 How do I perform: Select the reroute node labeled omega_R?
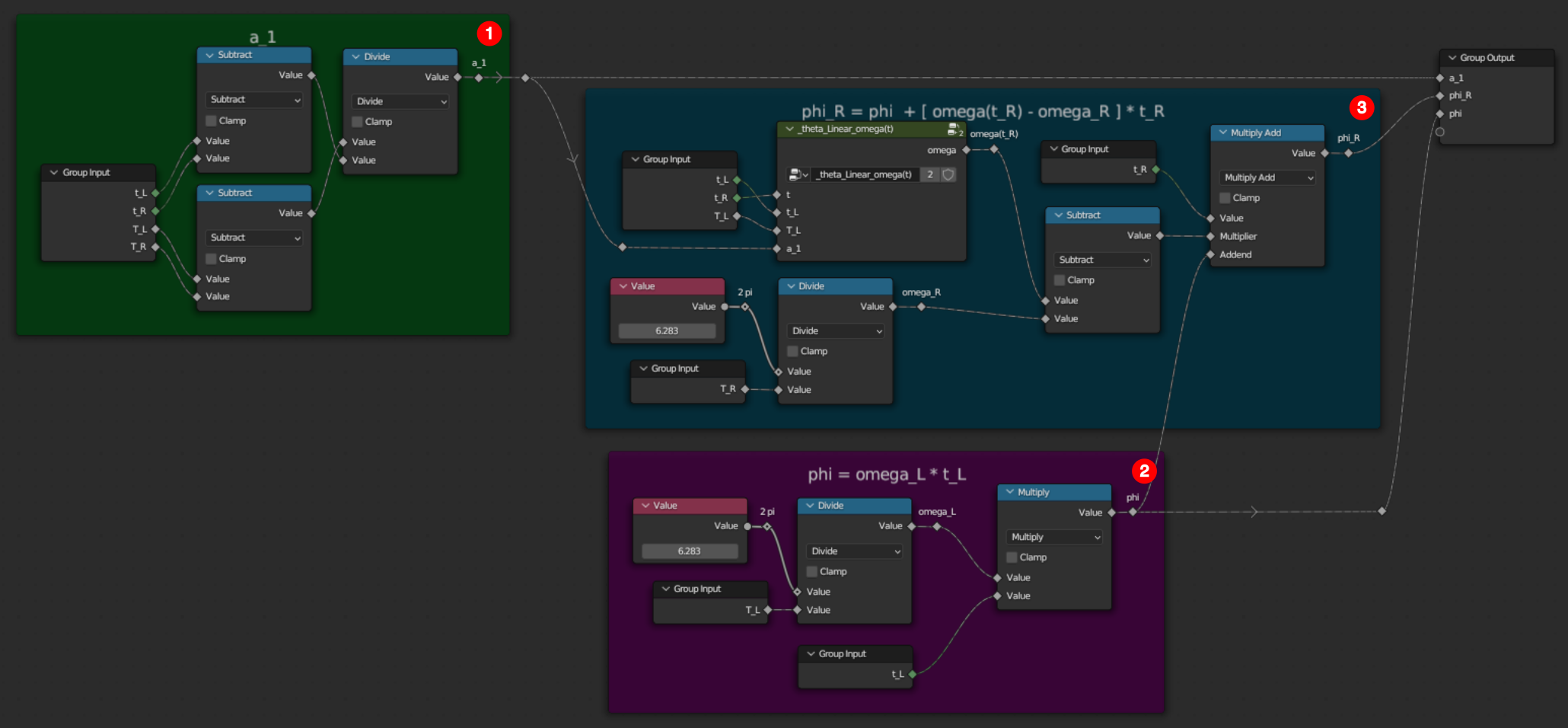(x=921, y=307)
